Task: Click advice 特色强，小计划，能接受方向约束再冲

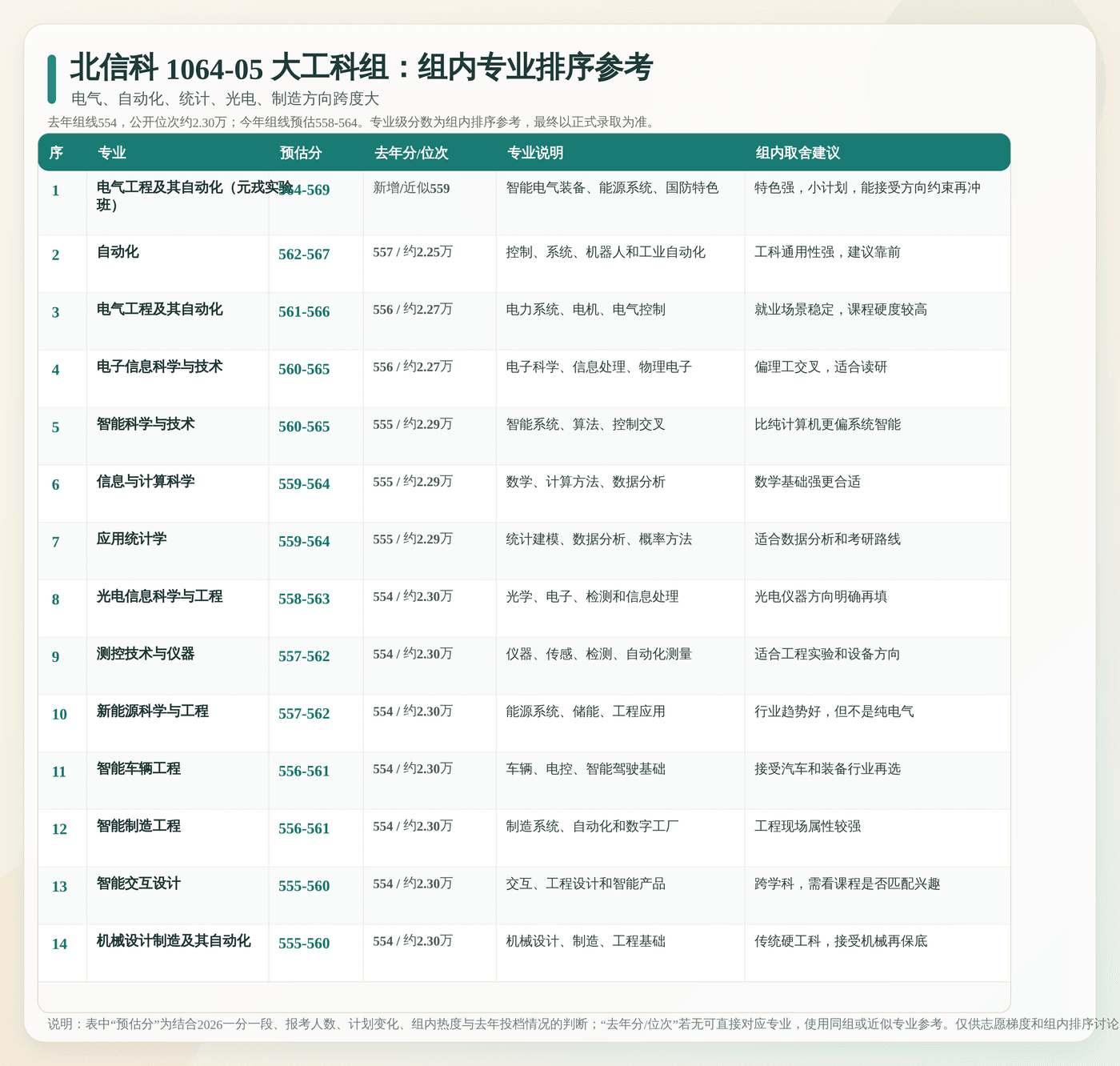Action: tap(867, 188)
